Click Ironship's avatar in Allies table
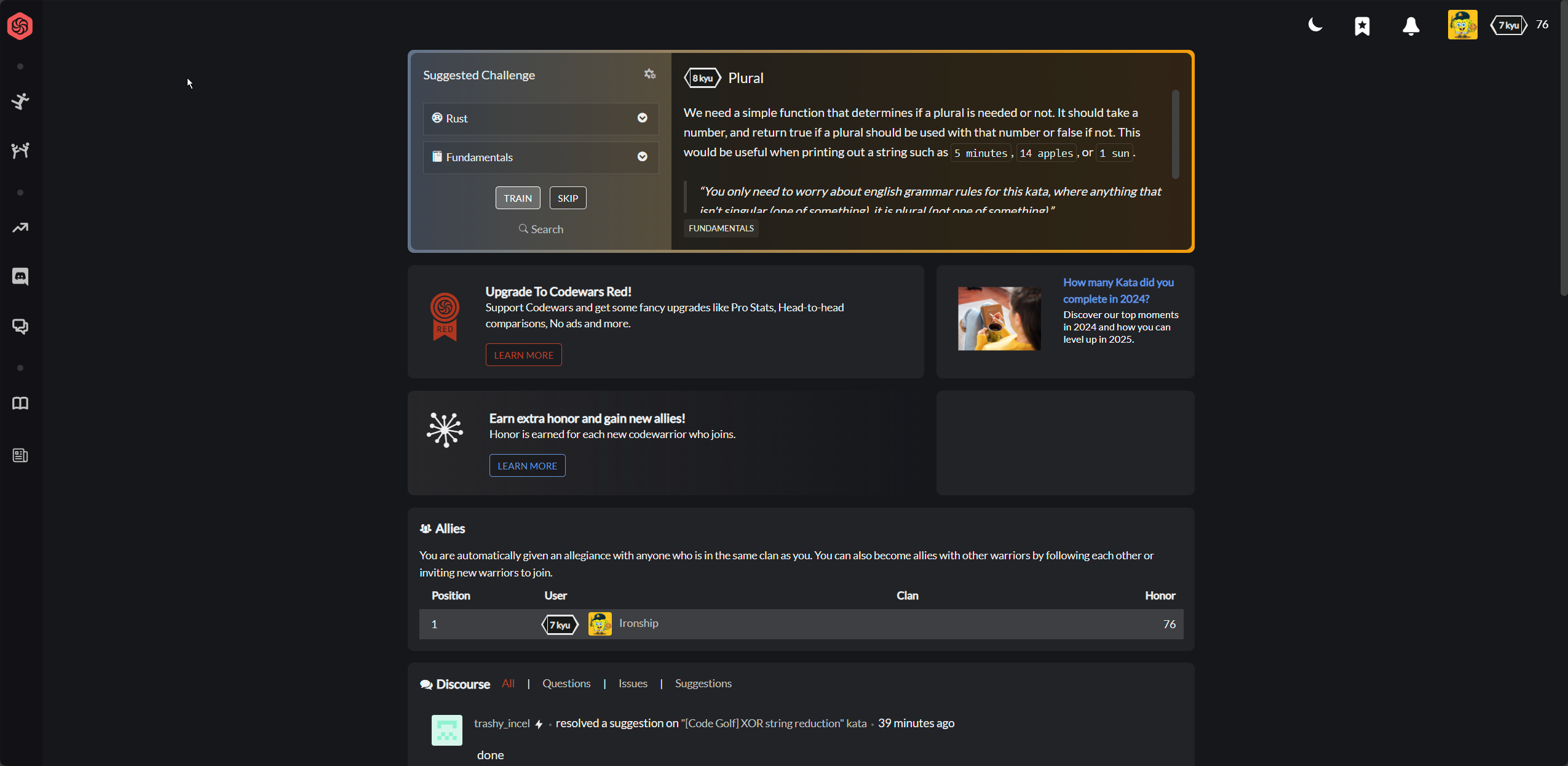Screen dimensions: 1568x766 [x=600, y=624]
